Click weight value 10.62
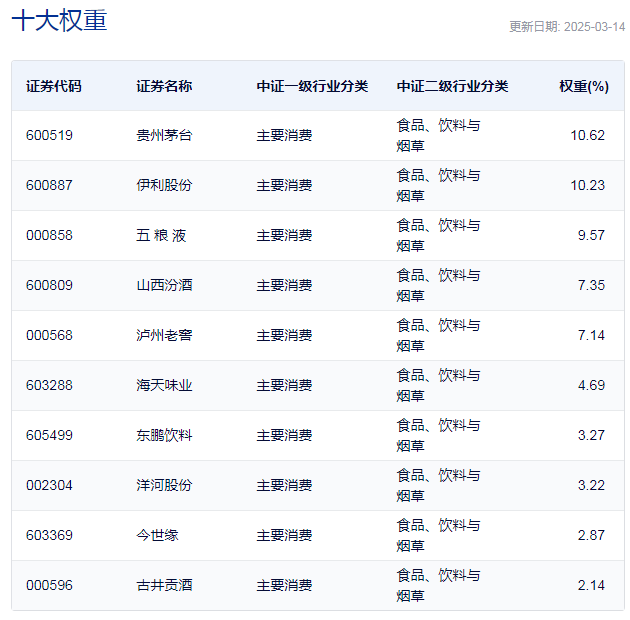This screenshot has height=620, width=630. coord(587,135)
